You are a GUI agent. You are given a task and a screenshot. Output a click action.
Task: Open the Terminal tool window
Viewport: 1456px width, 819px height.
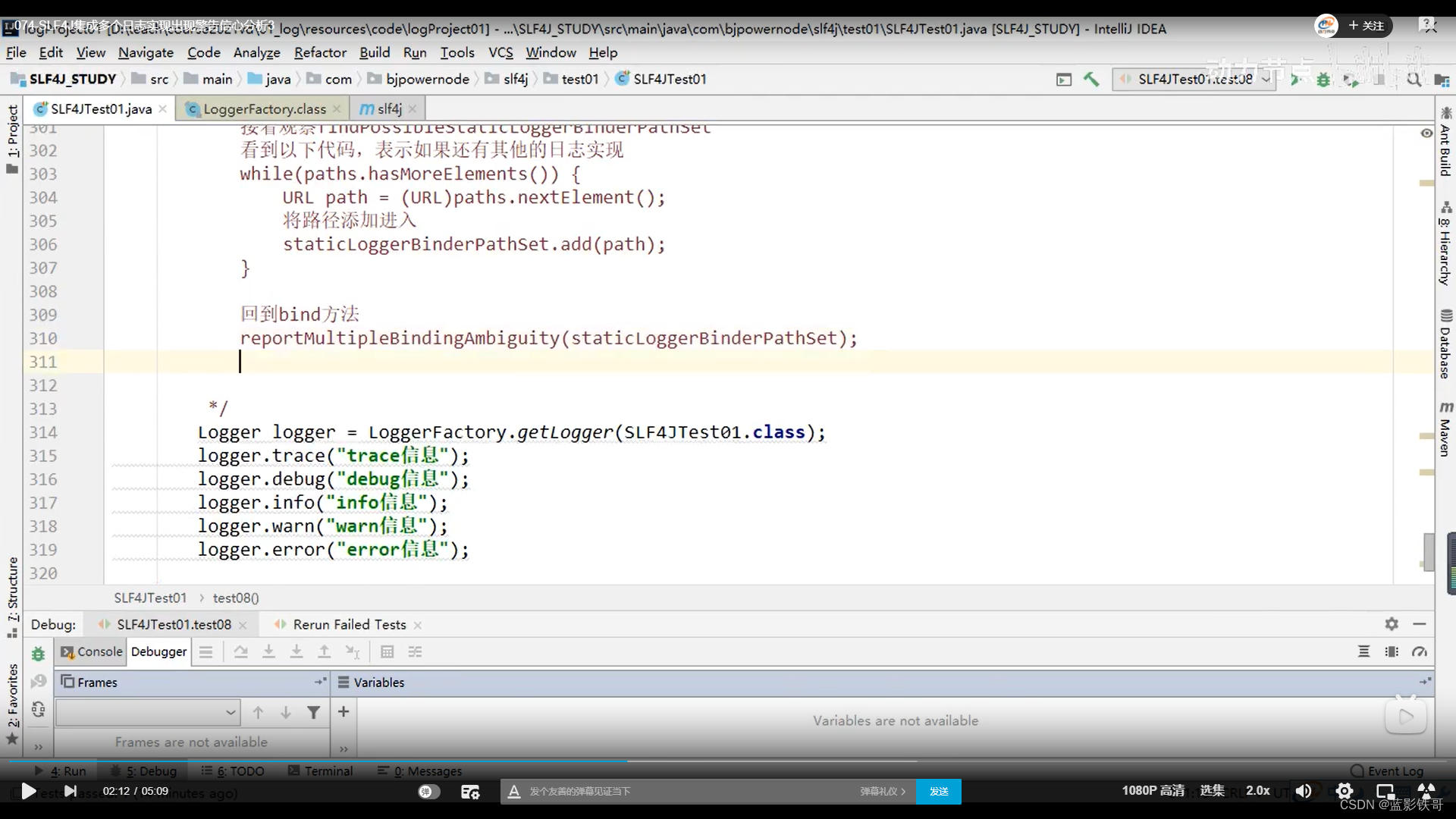pos(321,770)
